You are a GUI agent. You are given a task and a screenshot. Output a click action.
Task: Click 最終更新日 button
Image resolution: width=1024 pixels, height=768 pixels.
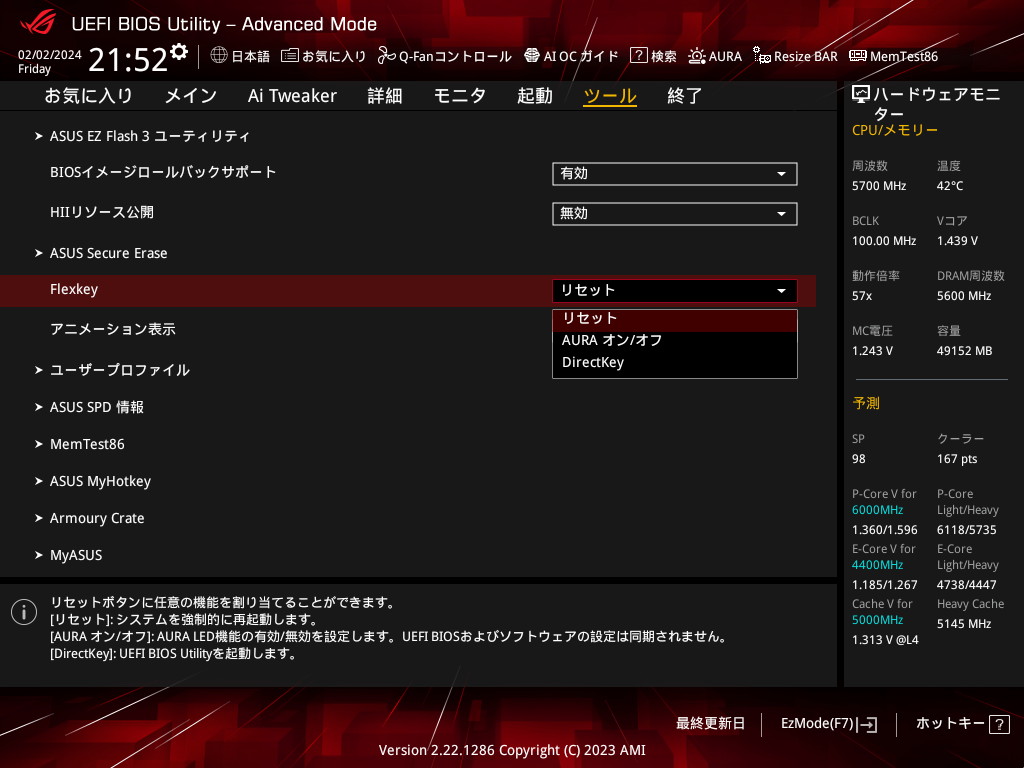click(x=710, y=724)
